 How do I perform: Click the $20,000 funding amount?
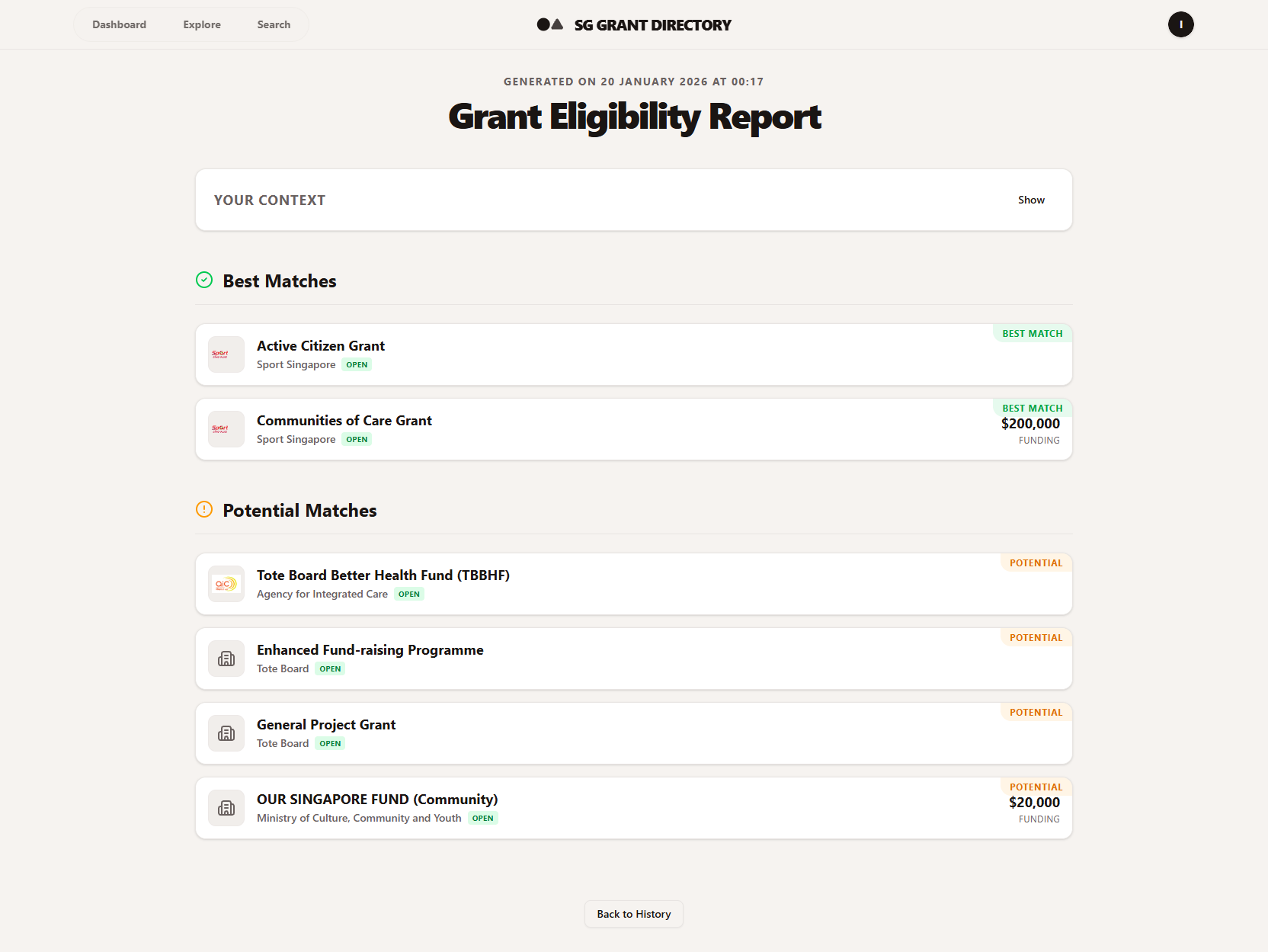1034,803
